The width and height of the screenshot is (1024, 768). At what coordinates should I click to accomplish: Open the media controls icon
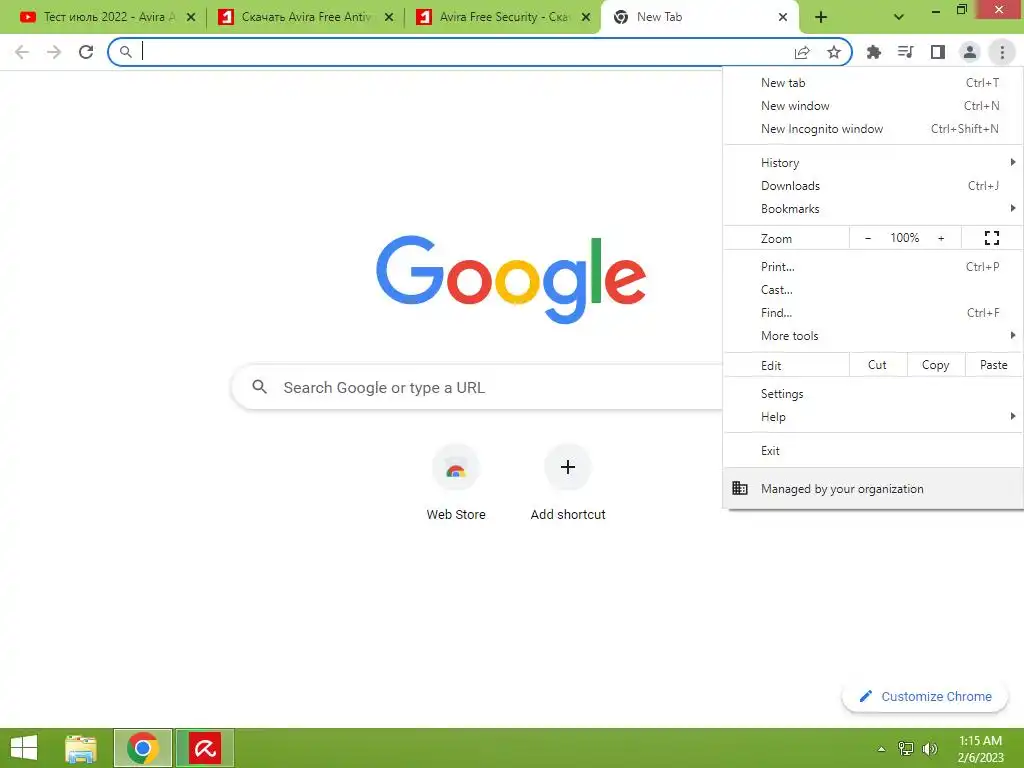tap(906, 52)
